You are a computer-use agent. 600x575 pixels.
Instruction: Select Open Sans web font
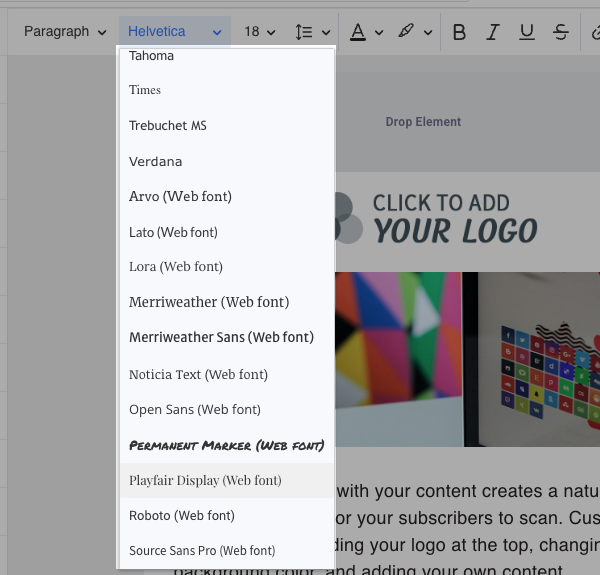[195, 409]
